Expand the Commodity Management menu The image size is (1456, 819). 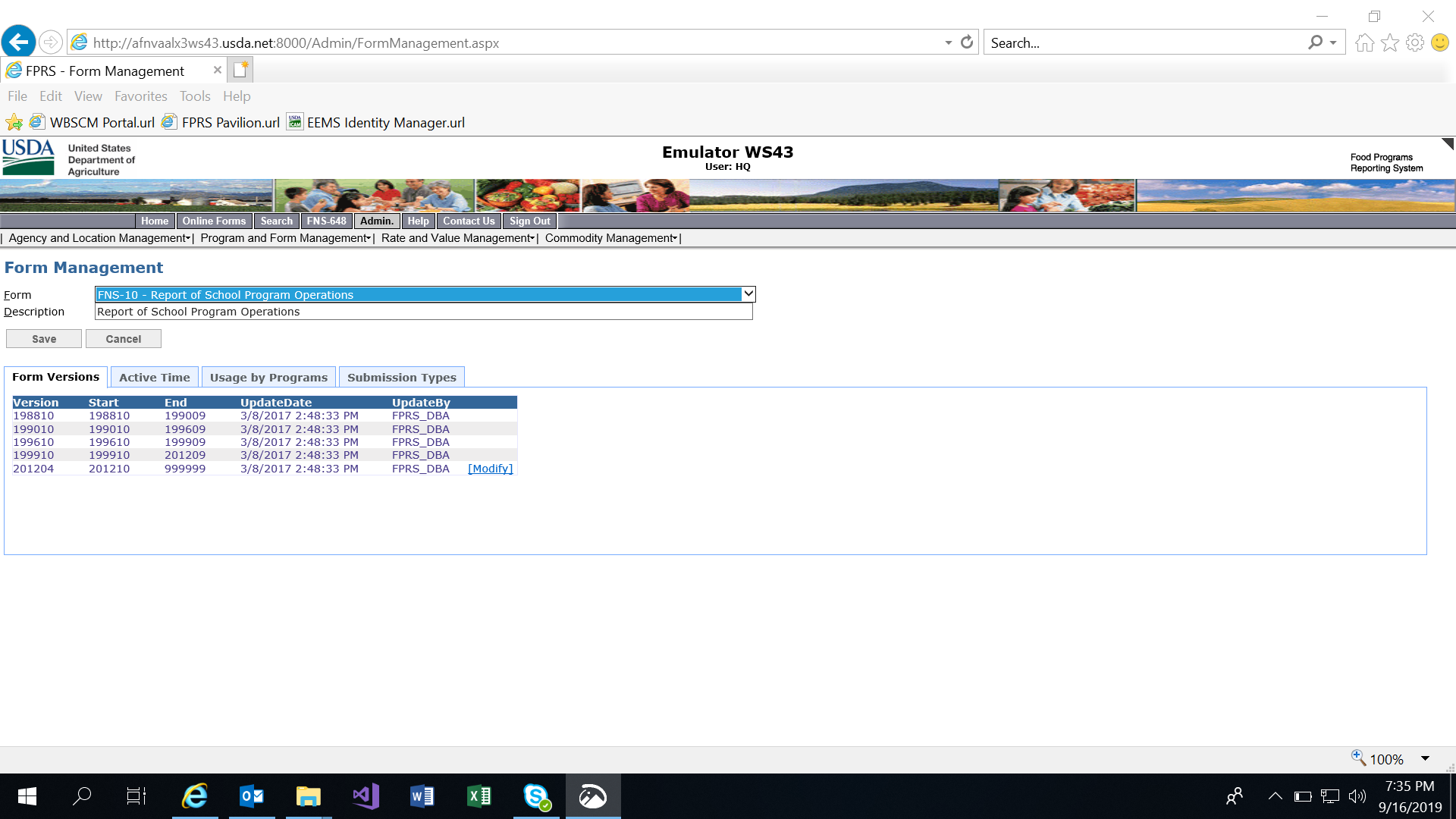click(610, 238)
